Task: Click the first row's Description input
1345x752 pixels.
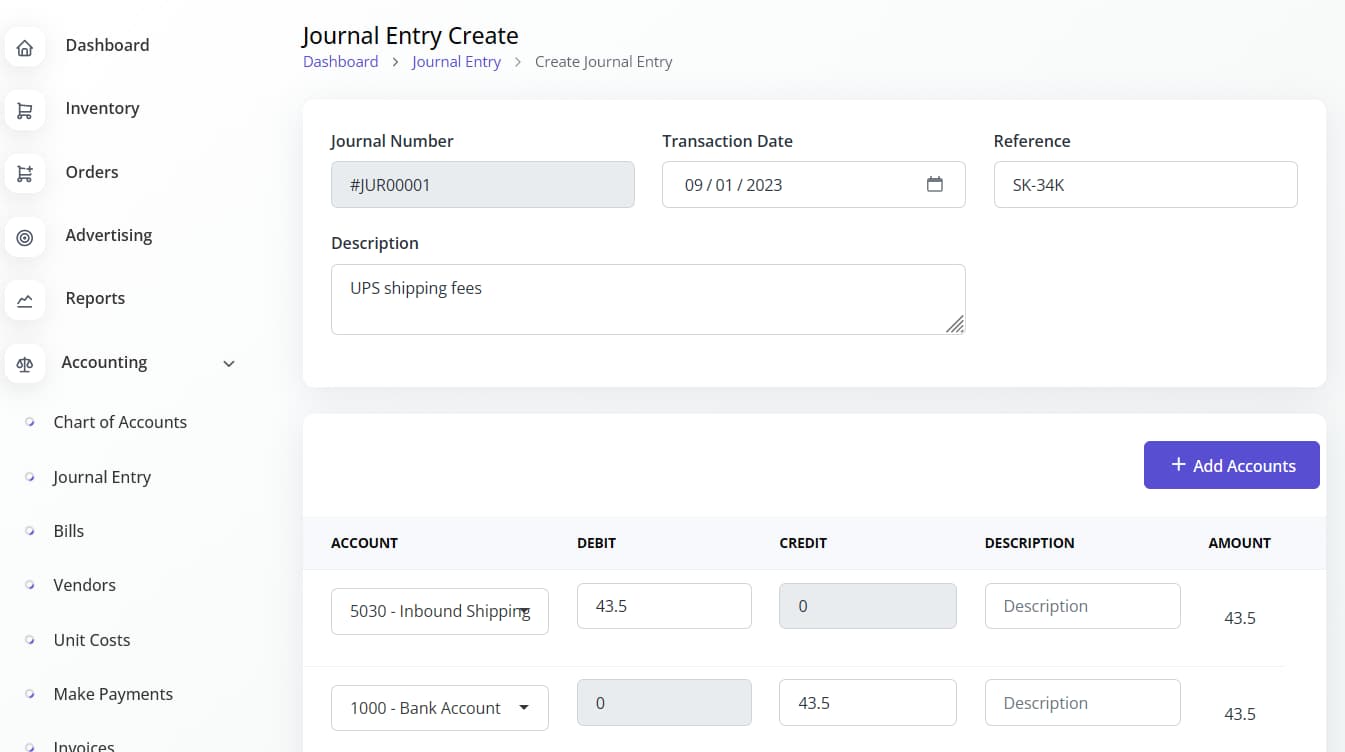Action: tap(1082, 606)
